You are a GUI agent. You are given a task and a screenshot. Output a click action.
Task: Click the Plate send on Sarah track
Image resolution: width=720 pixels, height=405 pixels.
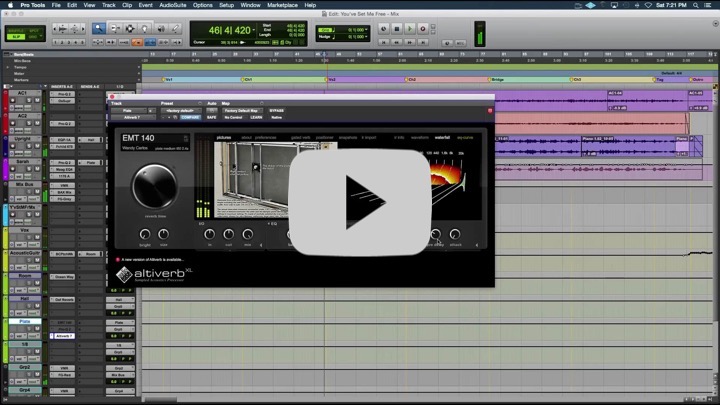coord(90,163)
